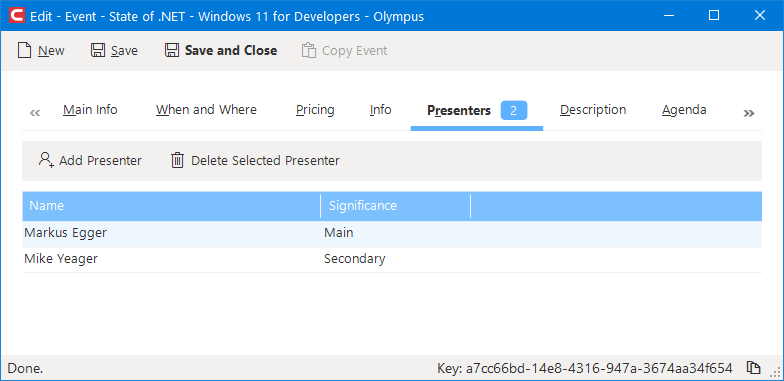Click the Delete Selected Presenter trash icon
The height and width of the screenshot is (381, 784).
tap(178, 160)
